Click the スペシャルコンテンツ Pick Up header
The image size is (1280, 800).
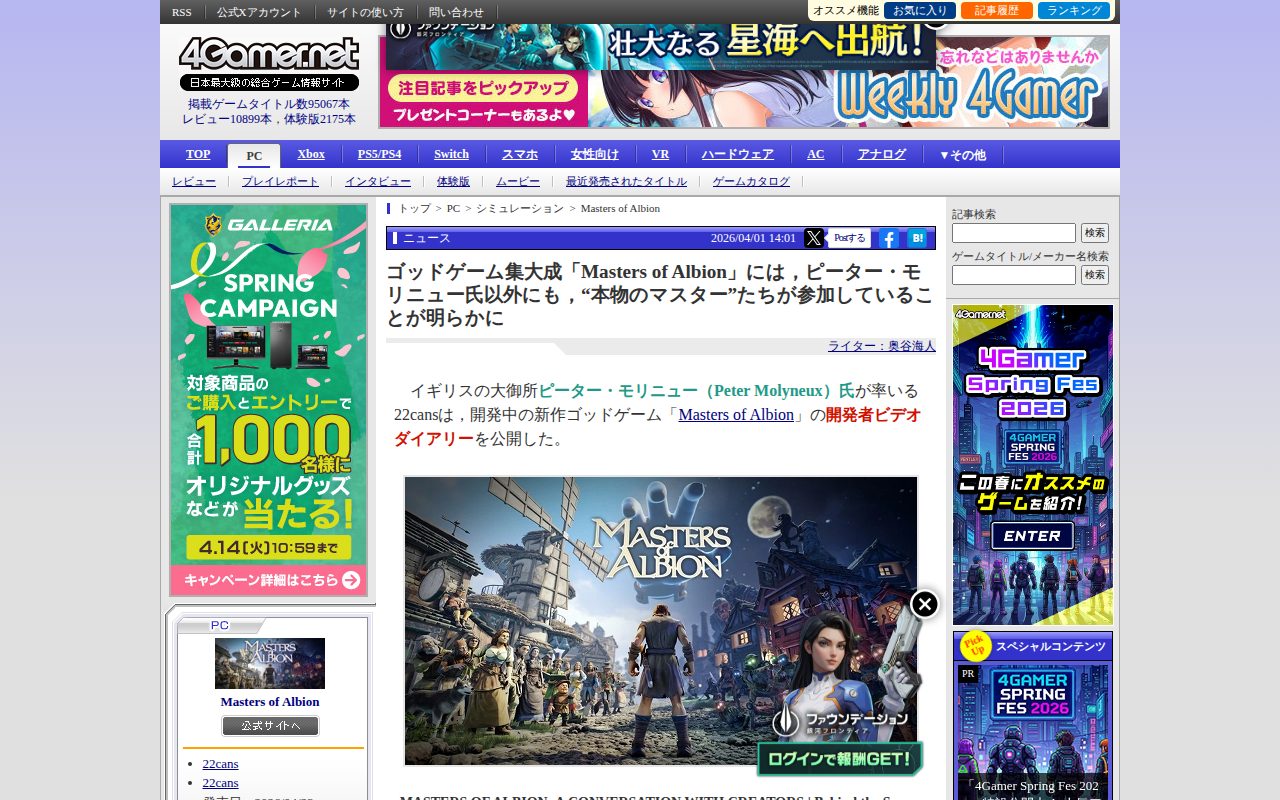[1033, 646]
